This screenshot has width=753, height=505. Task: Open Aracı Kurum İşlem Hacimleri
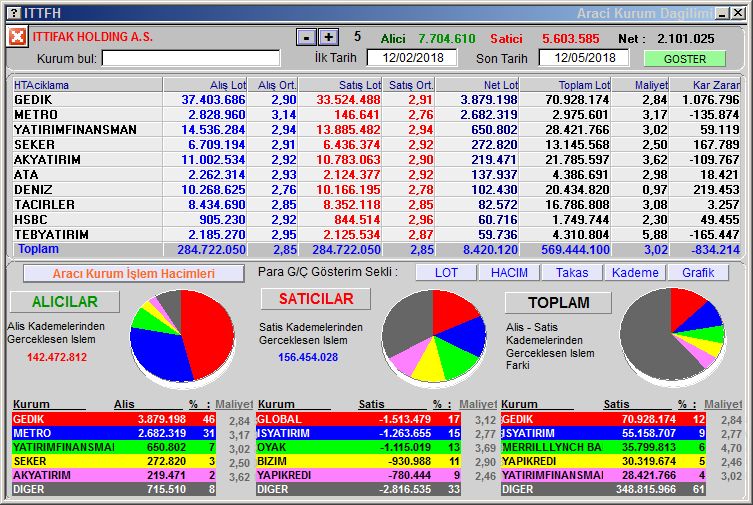tap(134, 274)
